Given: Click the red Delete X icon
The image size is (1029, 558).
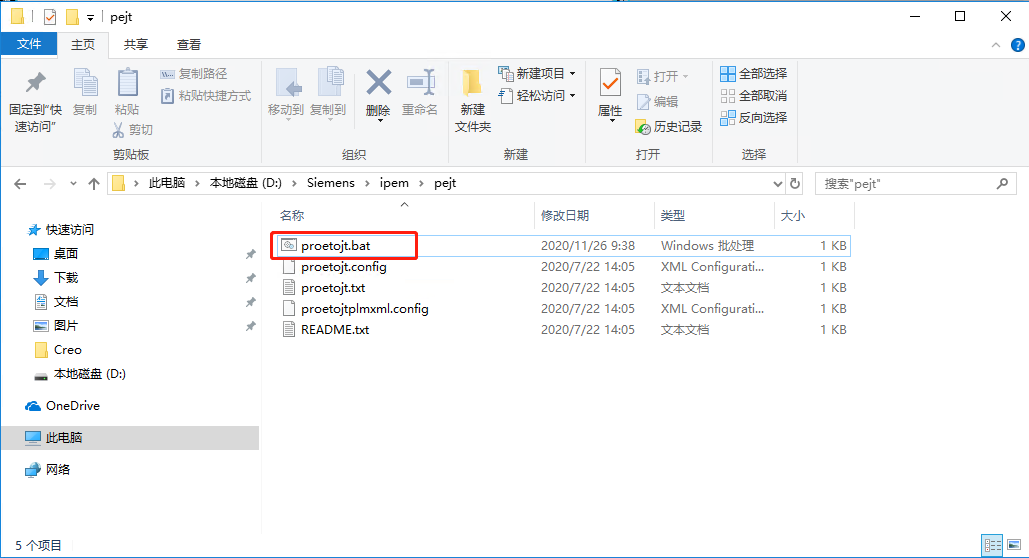Looking at the screenshot, I should tap(379, 83).
